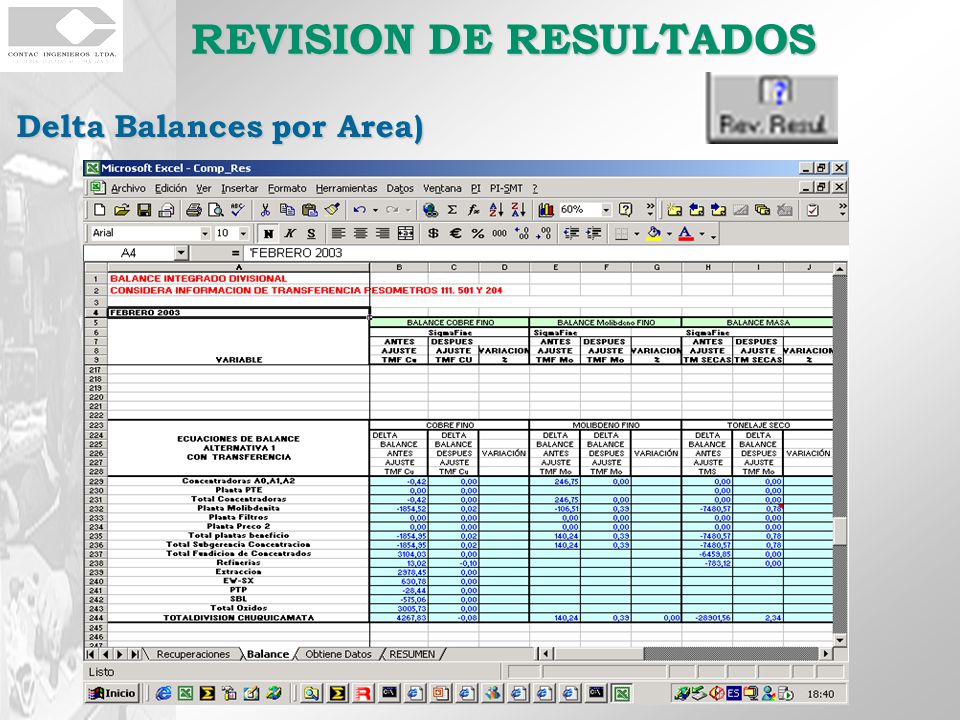The height and width of the screenshot is (720, 960).
Task: Expand the standard toolbar's More Buttons chevron
Action: coord(650,210)
